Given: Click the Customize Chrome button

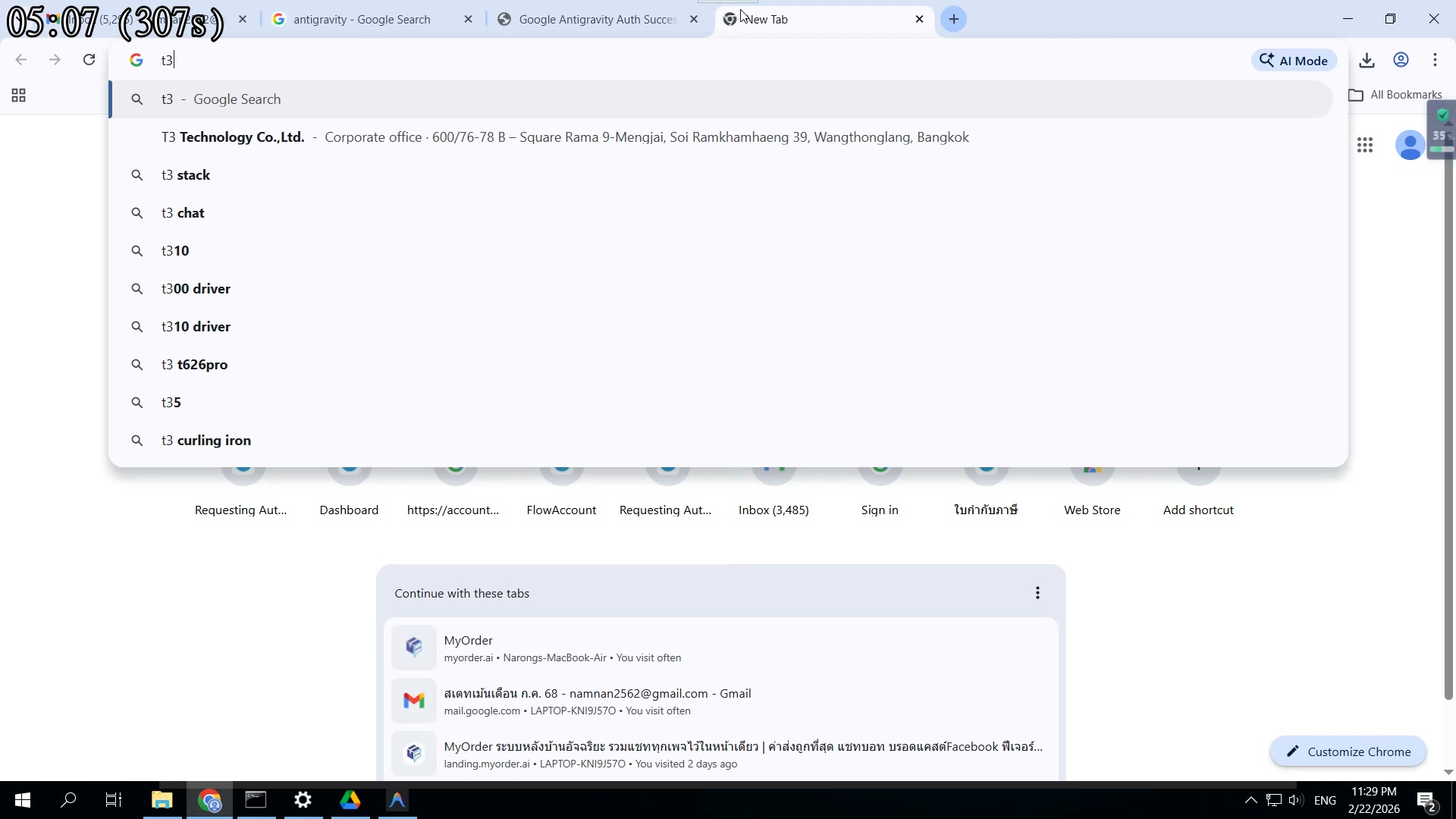Looking at the screenshot, I should click(x=1348, y=752).
